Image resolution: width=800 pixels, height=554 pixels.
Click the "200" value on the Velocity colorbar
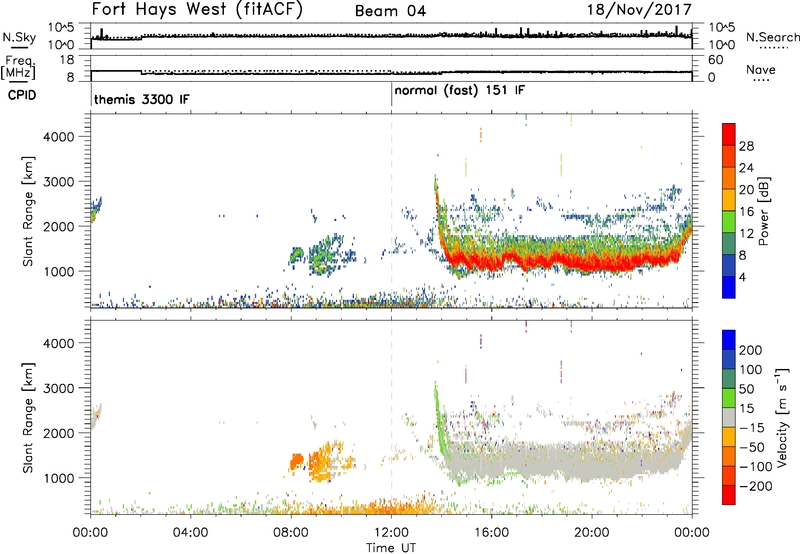[x=751, y=350]
